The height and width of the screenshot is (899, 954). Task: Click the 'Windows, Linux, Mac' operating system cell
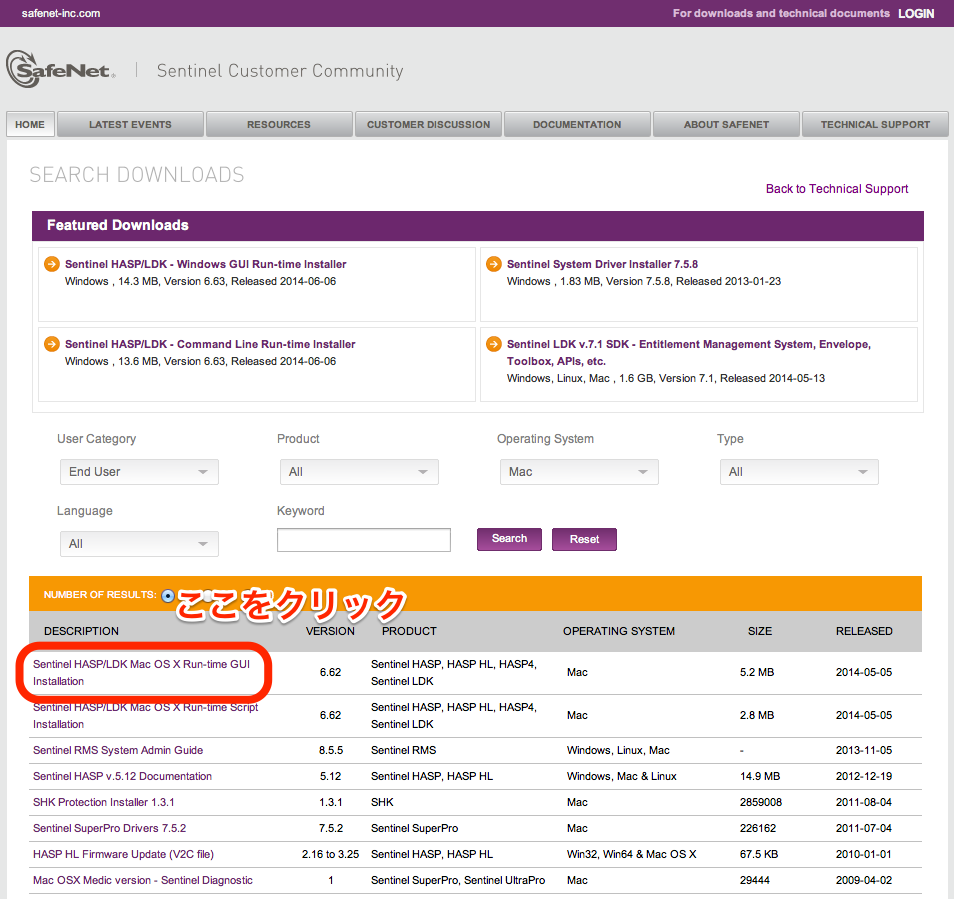coord(618,750)
